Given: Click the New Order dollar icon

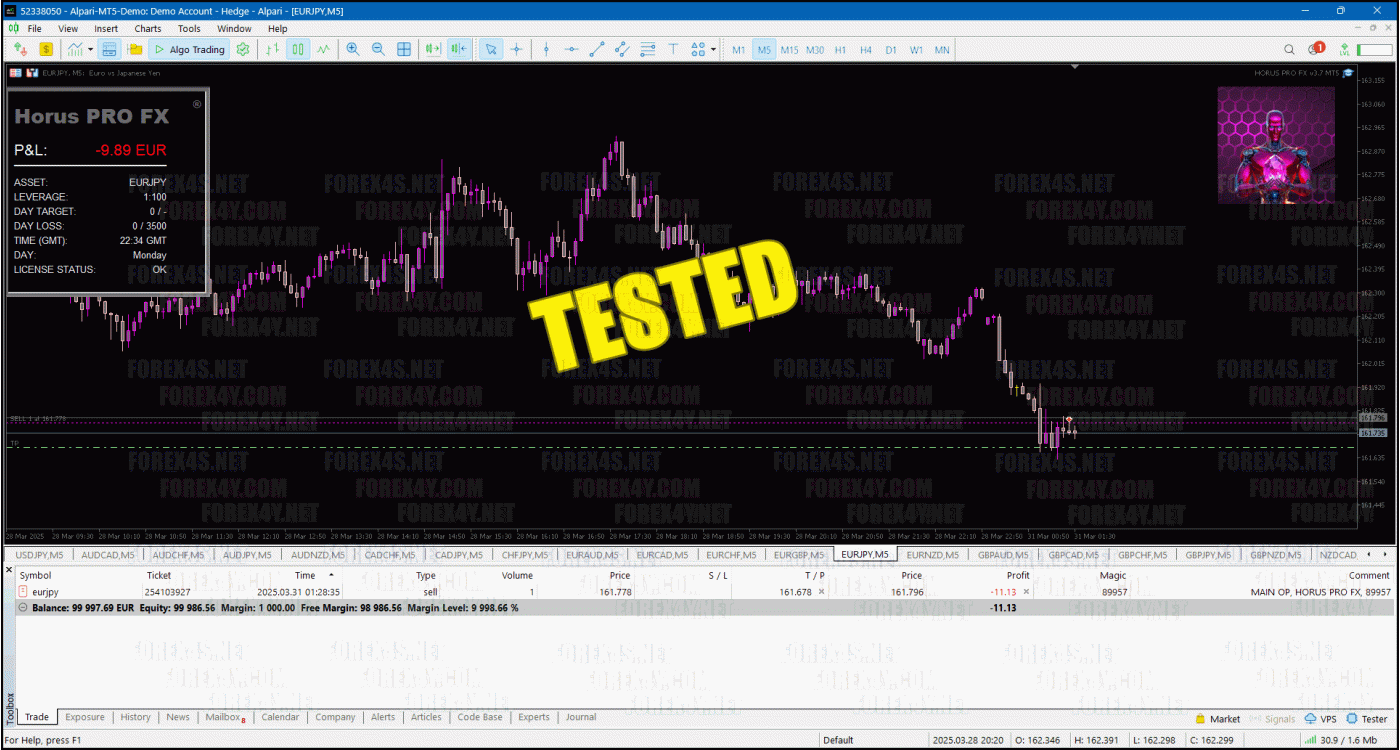Looking at the screenshot, I should pos(46,49).
